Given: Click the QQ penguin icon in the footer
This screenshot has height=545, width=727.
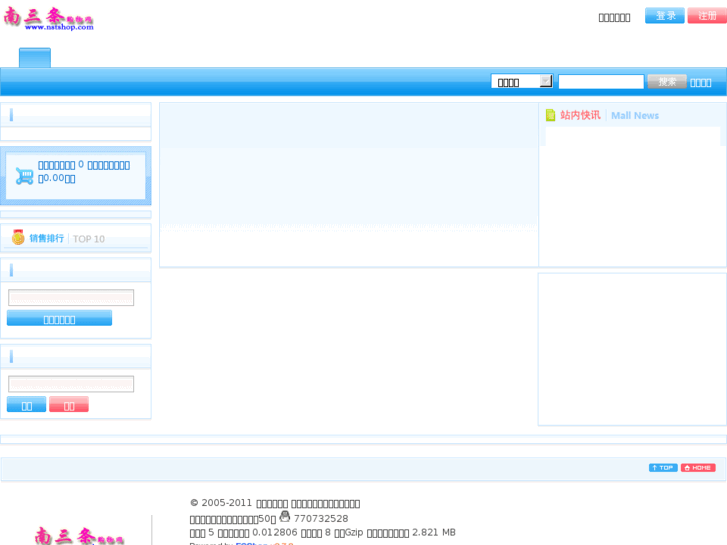Looking at the screenshot, I should tap(285, 516).
